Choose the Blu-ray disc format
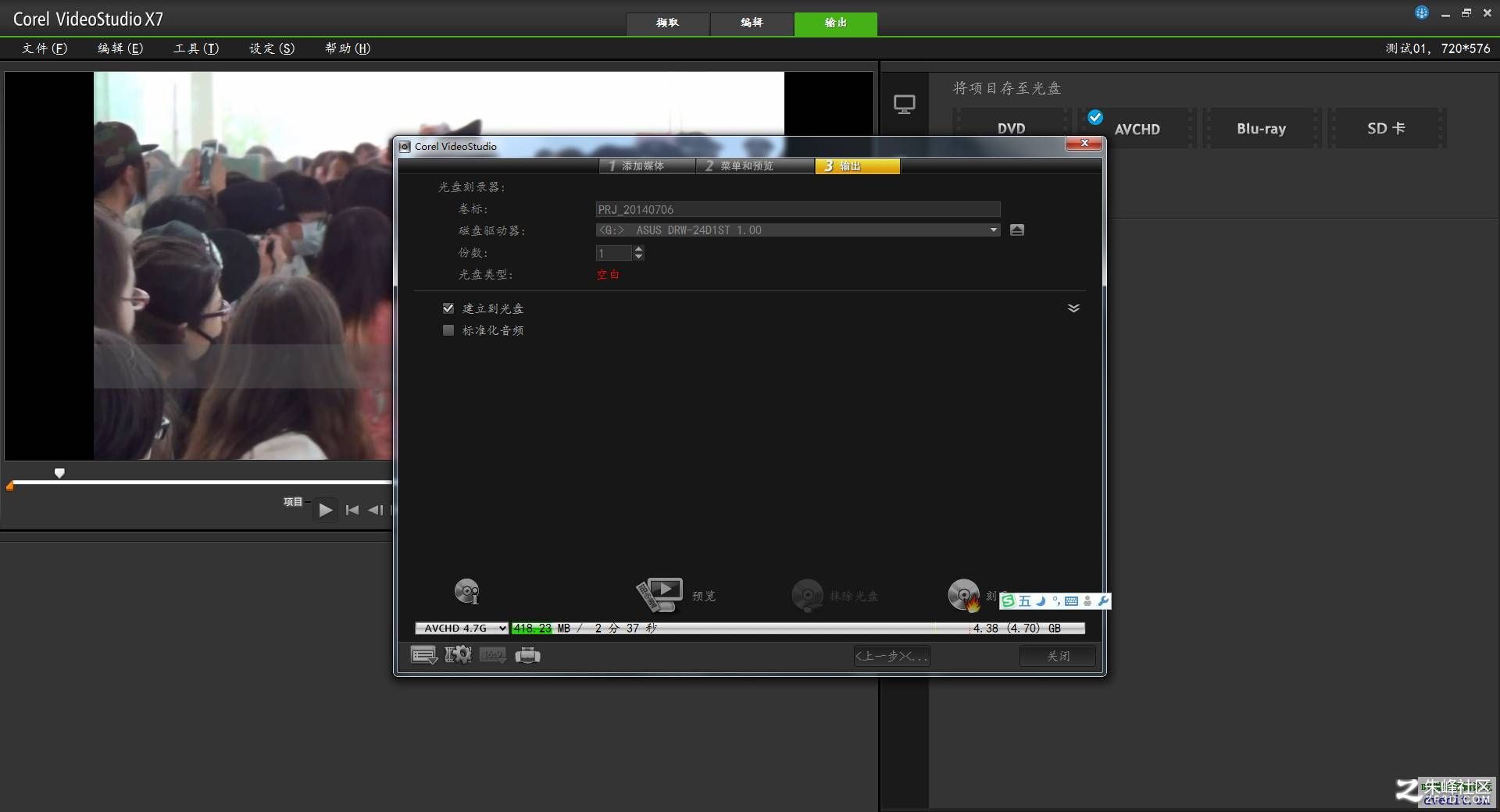1500x812 pixels. click(1262, 128)
